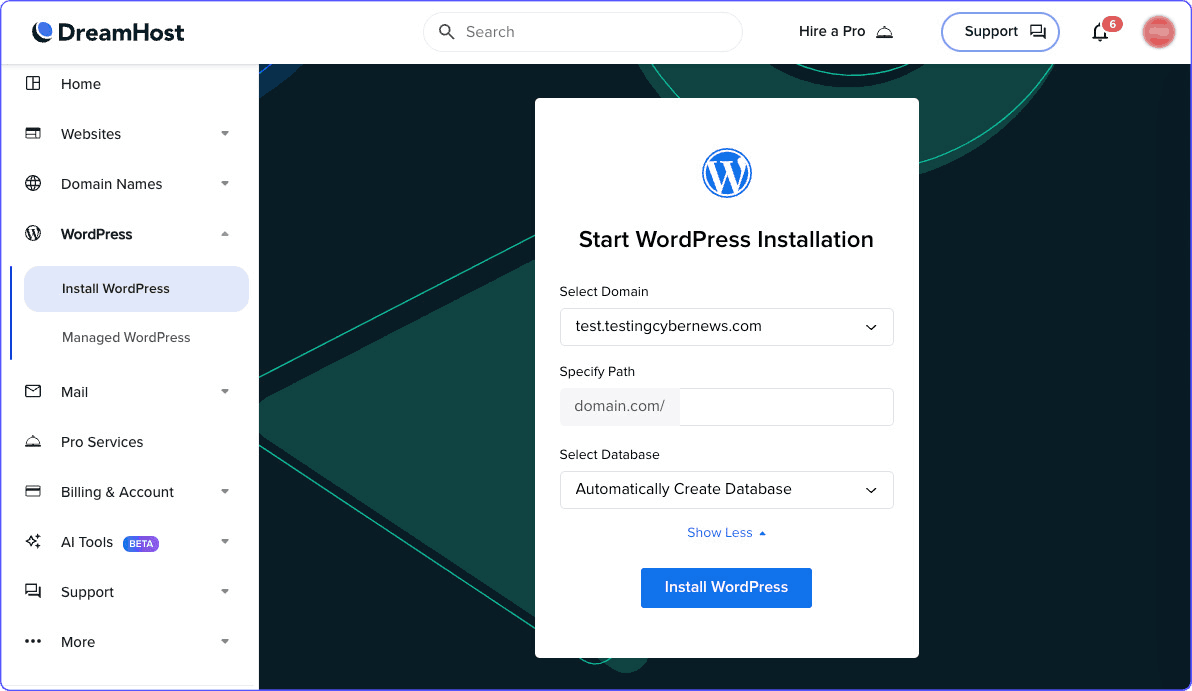1192x691 pixels.
Task: Open Websites in the sidebar
Action: click(90, 134)
